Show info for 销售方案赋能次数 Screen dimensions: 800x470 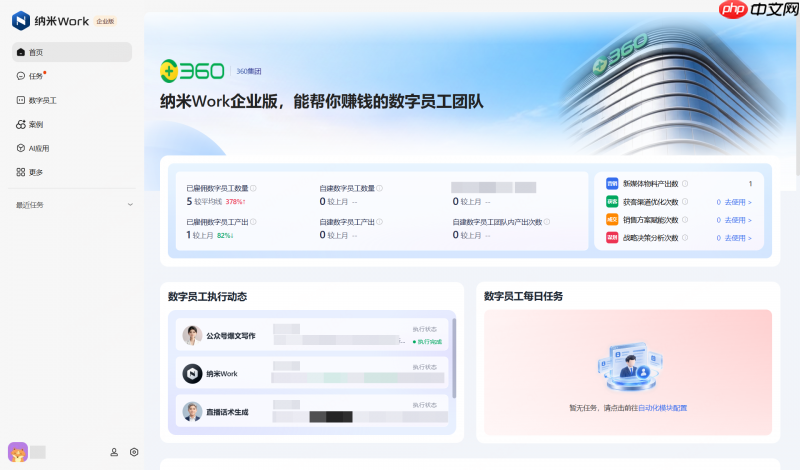[x=685, y=220]
